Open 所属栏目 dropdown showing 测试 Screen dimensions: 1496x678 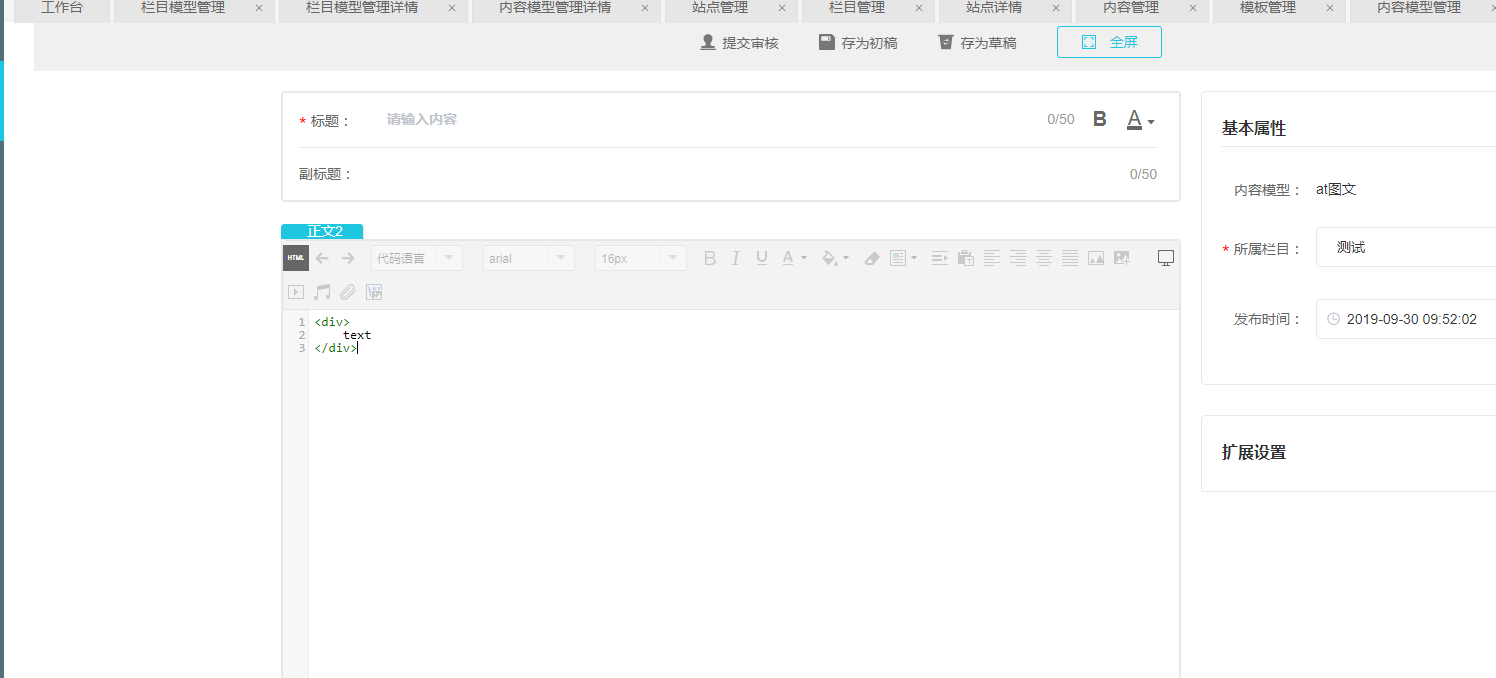pos(1406,247)
